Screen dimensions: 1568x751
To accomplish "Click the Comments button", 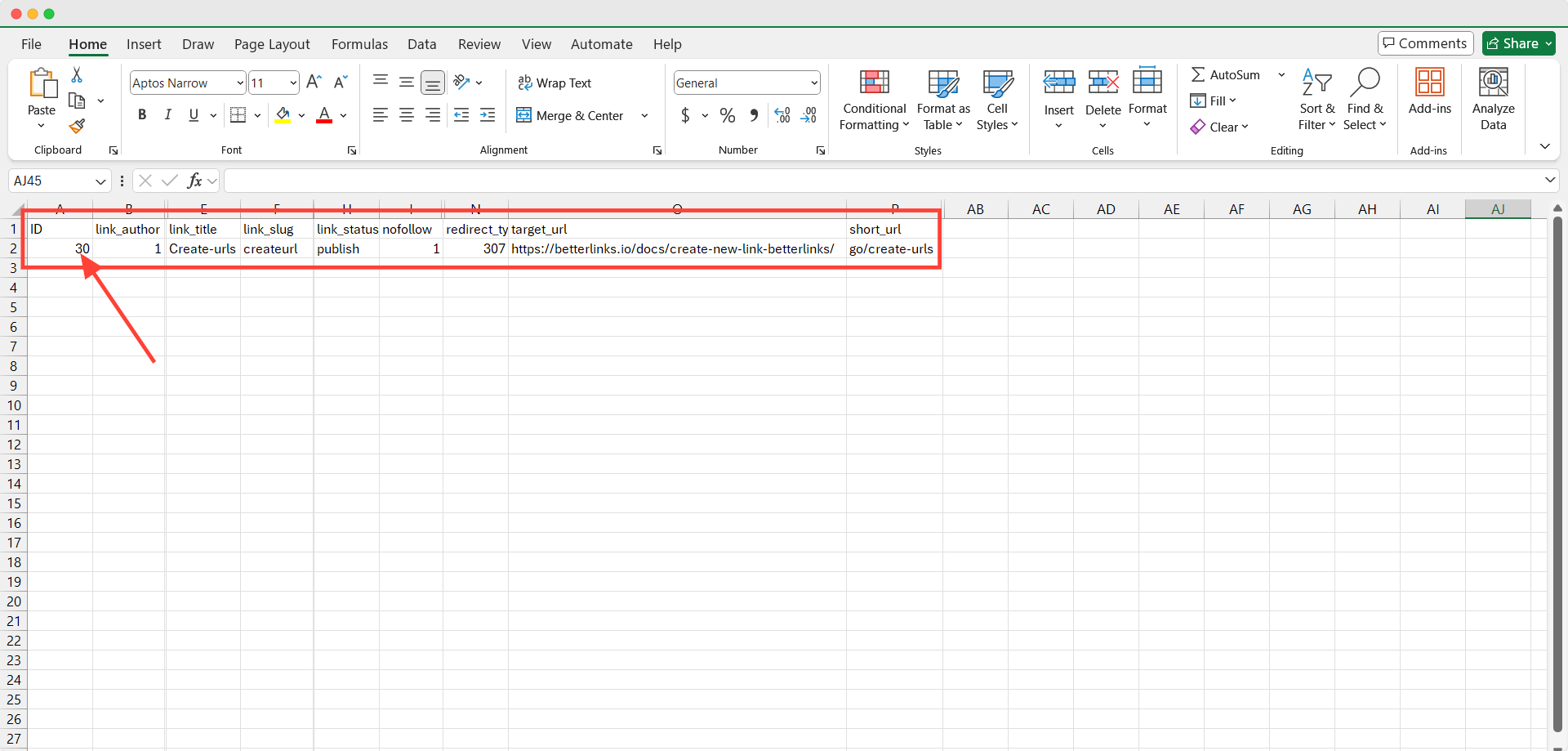I will tap(1425, 43).
